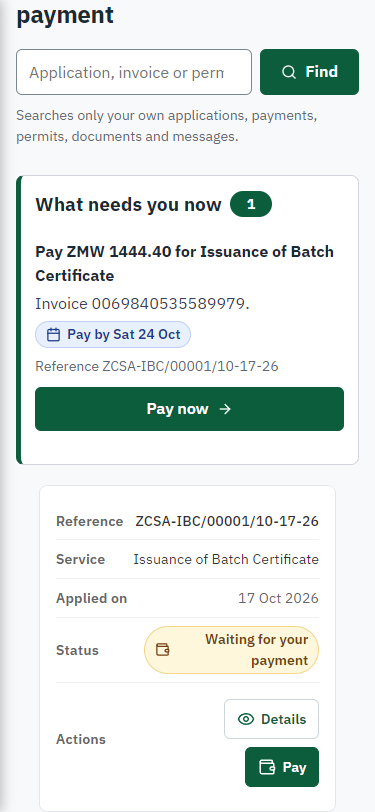Open Details for ZCSA-IBC/00001/10-17-26

[x=271, y=719]
